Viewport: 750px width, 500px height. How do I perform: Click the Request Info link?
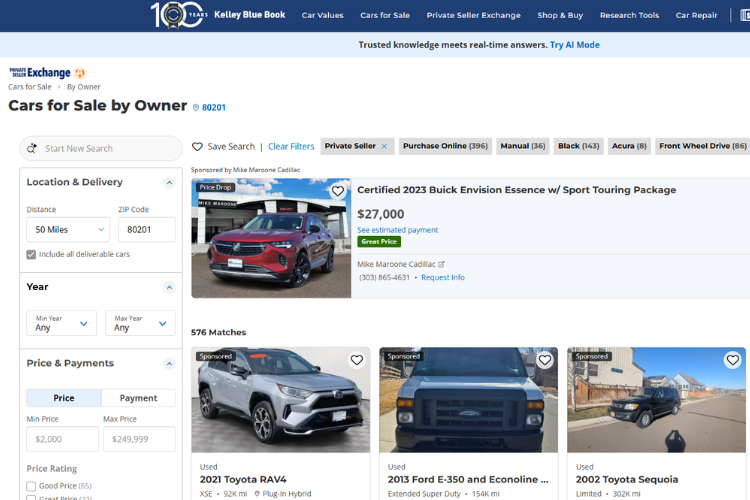click(x=443, y=278)
